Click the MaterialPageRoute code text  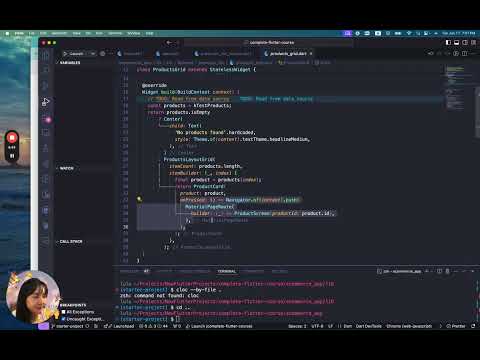[x=209, y=207]
